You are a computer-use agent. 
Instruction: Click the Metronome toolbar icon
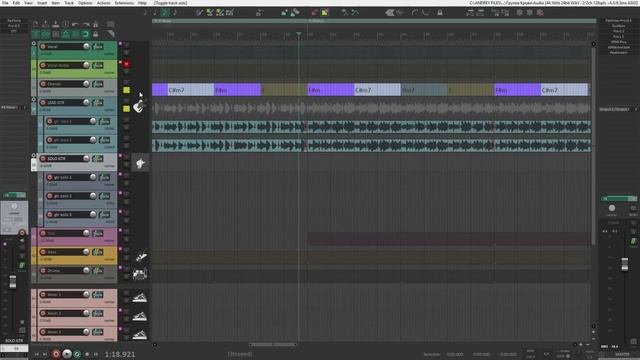(96, 24)
